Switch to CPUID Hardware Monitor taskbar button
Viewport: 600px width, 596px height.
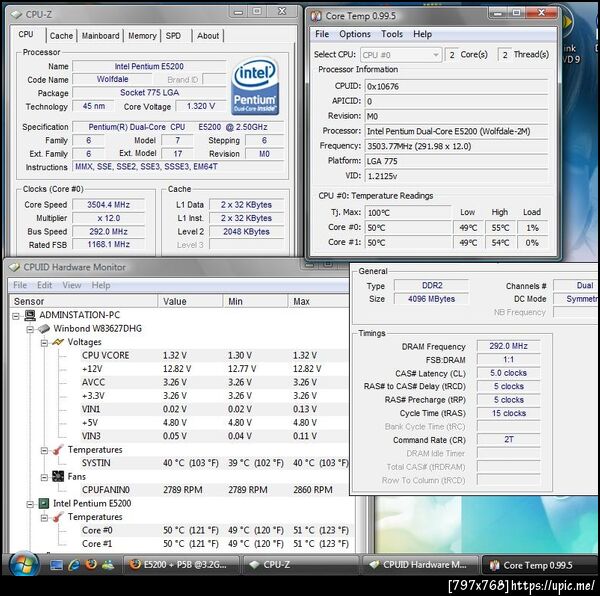click(420, 565)
